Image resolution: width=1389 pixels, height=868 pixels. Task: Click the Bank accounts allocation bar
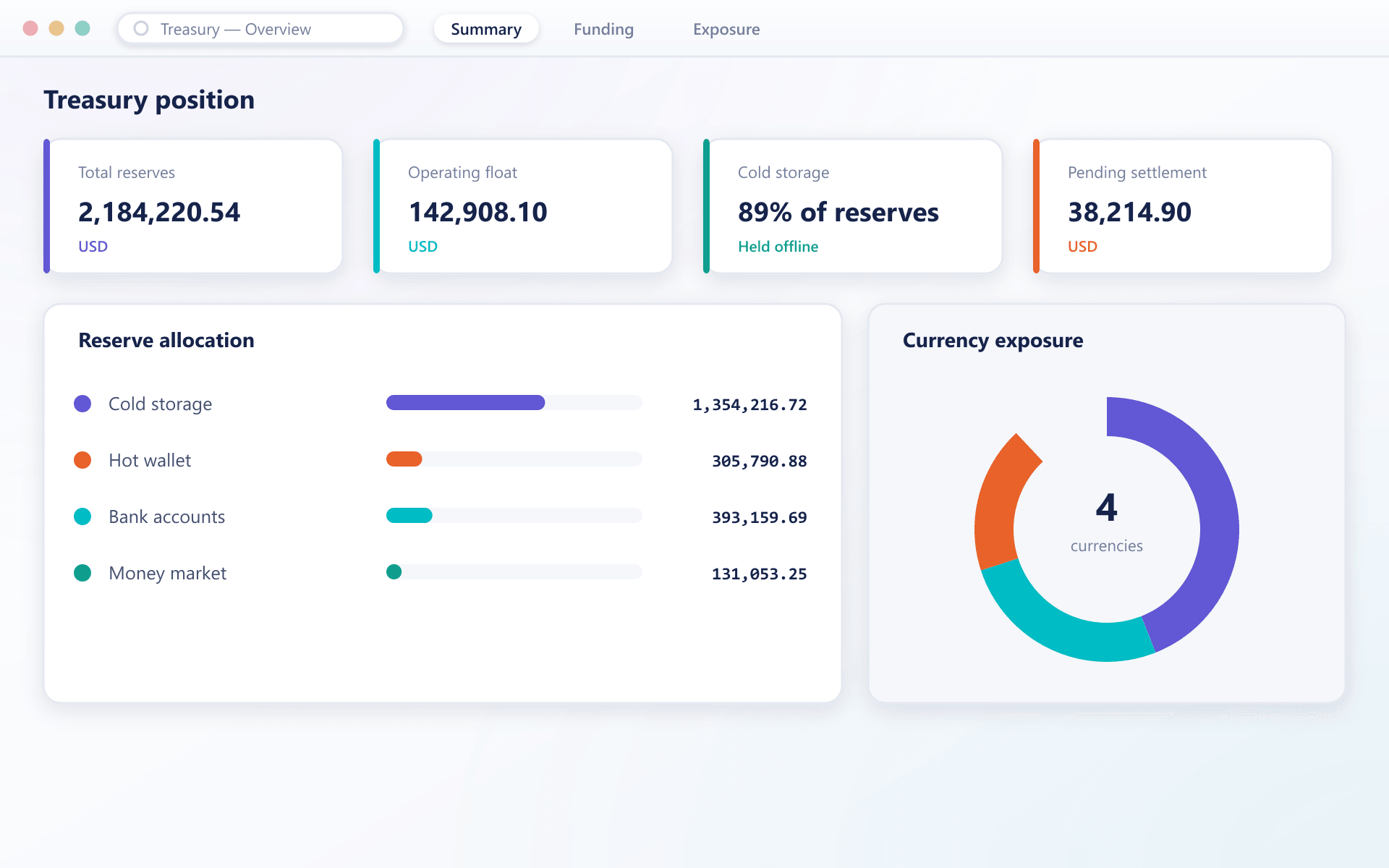[514, 516]
